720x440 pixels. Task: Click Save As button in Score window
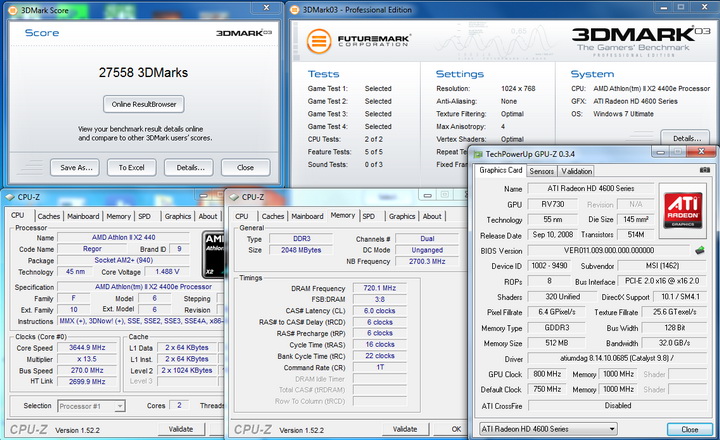[x=76, y=168]
